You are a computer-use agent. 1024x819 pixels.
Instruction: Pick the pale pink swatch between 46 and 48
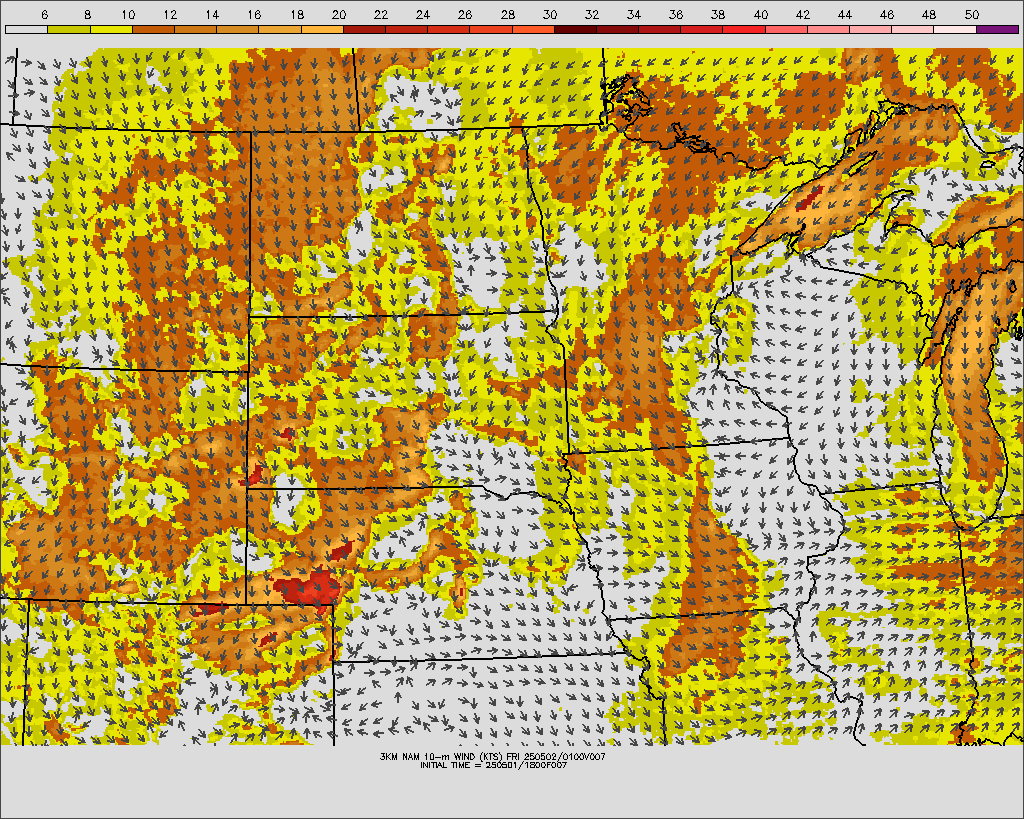click(x=913, y=29)
